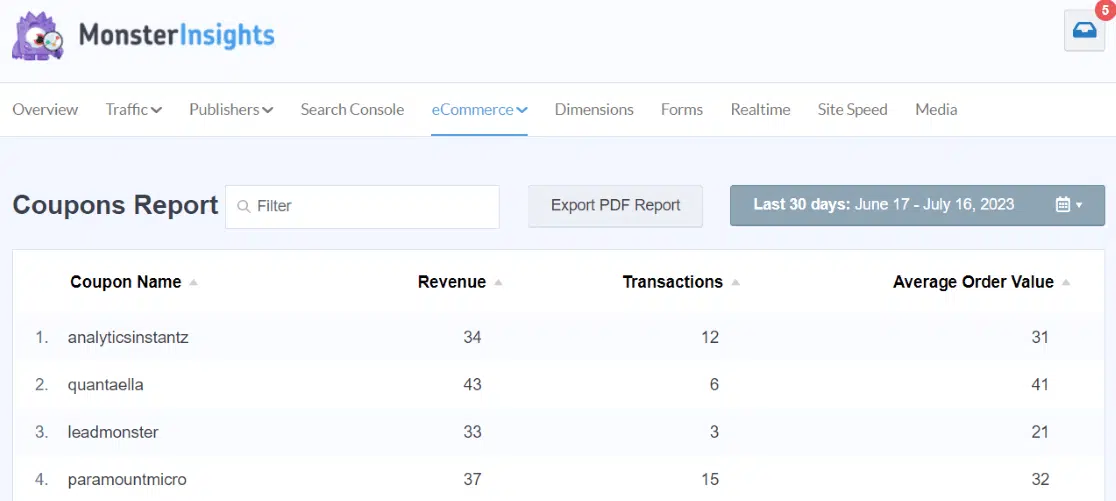The height and width of the screenshot is (501, 1116).
Task: Open the notifications inbox icon
Action: 1084,31
